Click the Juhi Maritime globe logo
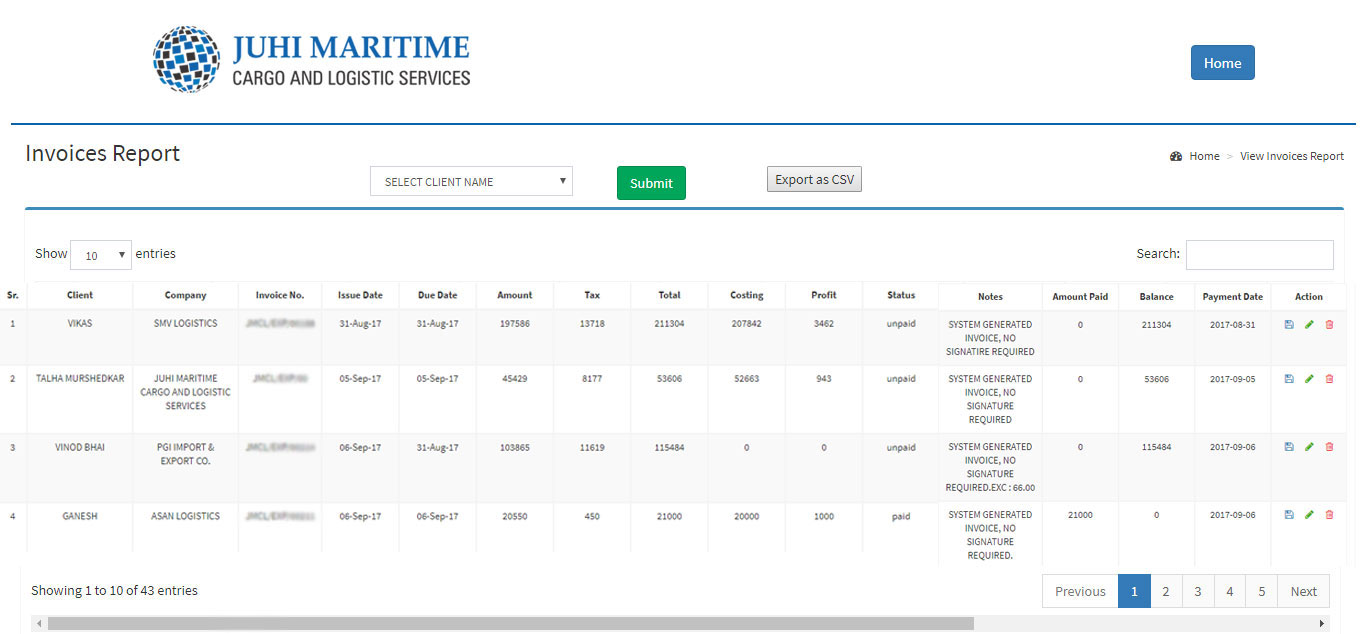 [186, 60]
